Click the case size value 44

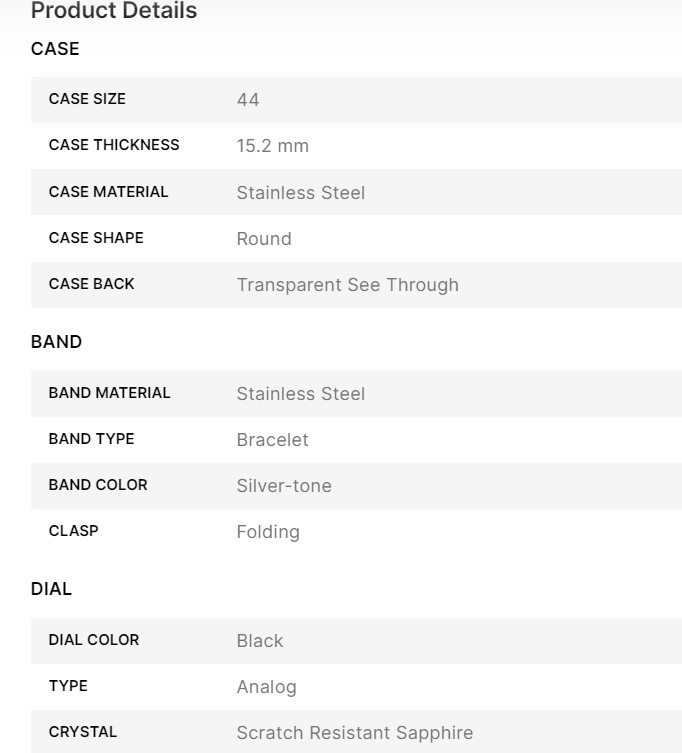pyautogui.click(x=248, y=100)
